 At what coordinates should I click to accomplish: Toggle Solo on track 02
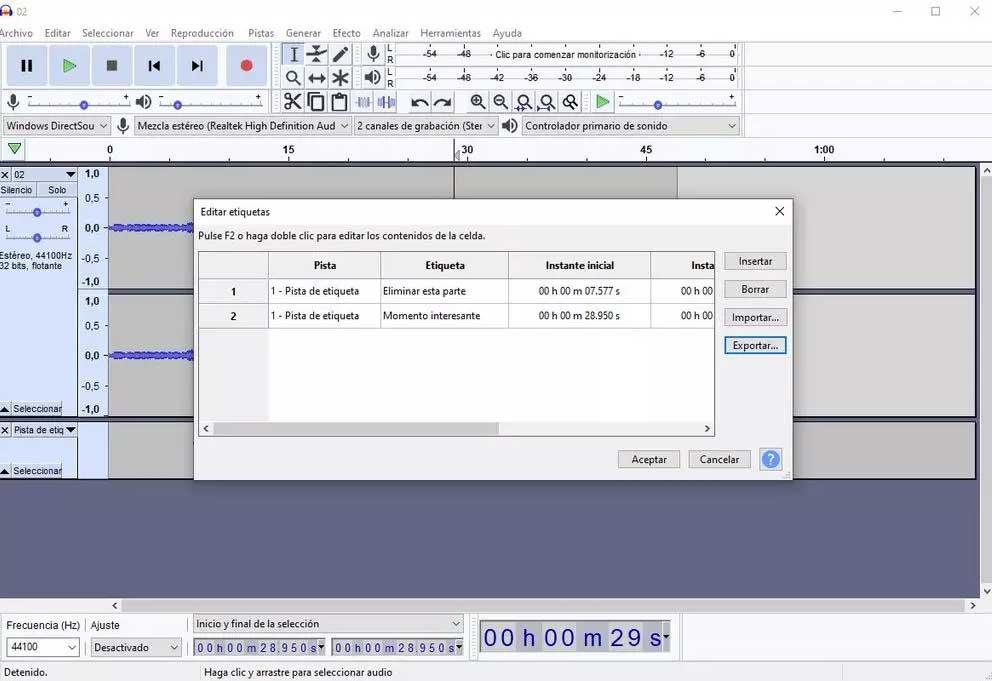[57, 190]
